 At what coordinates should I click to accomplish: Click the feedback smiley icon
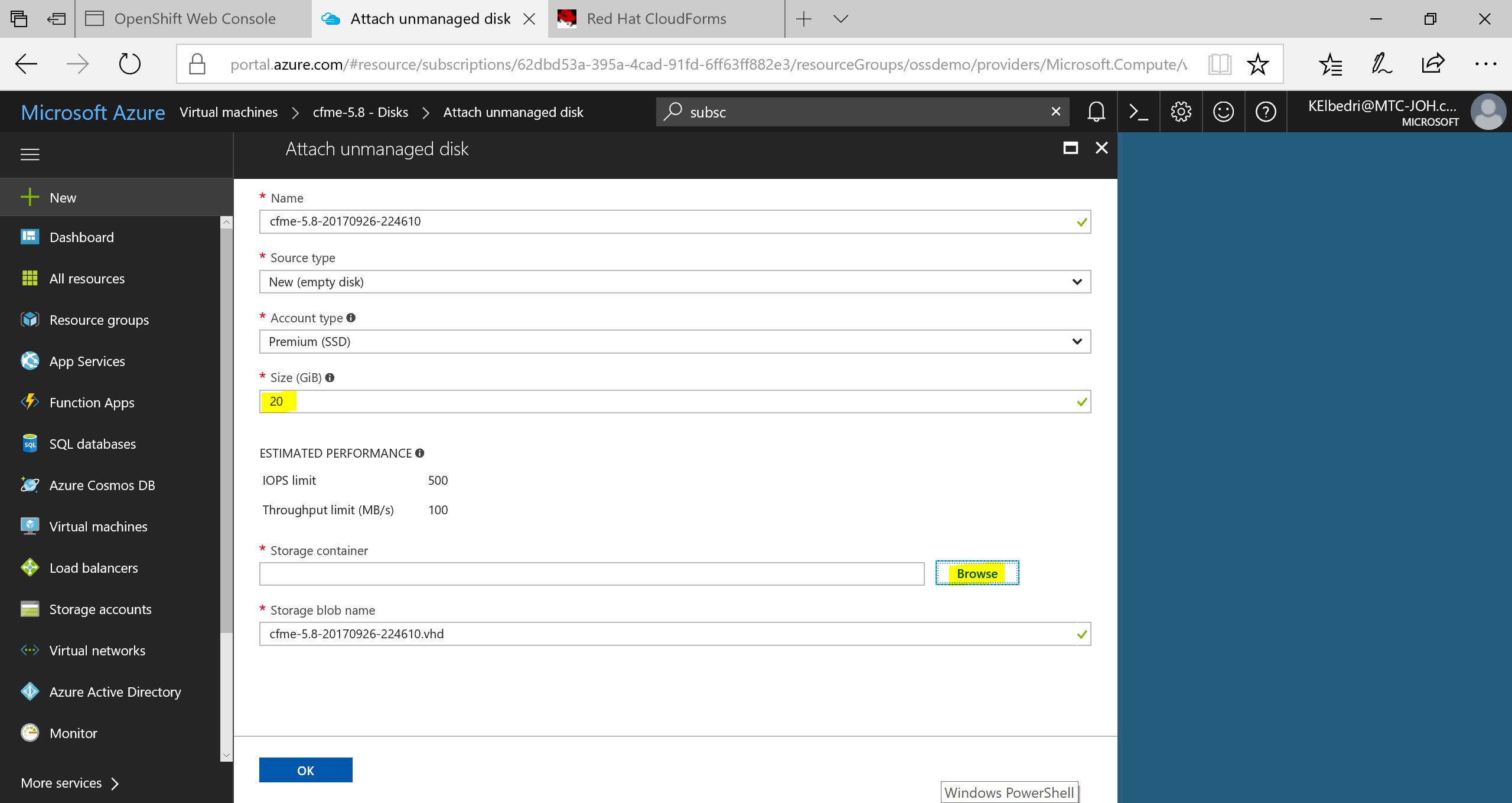coord(1223,112)
